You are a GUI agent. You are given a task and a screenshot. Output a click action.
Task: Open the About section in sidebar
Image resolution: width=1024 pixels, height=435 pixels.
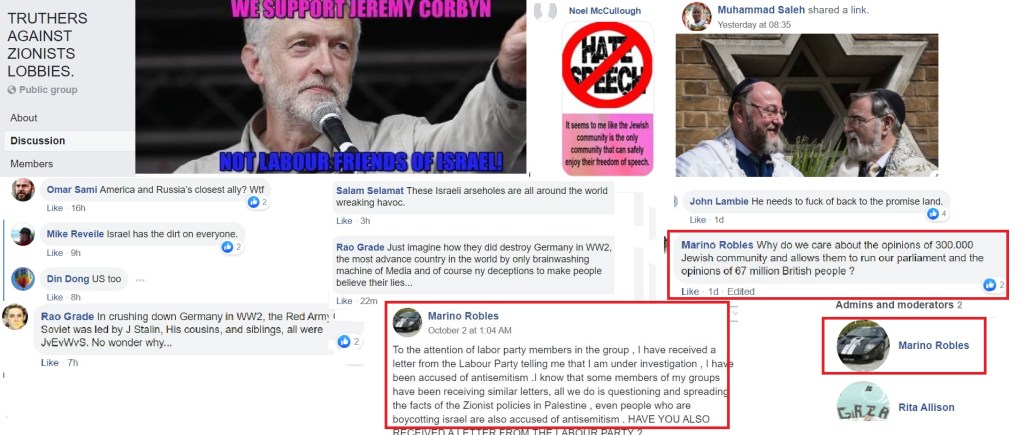coord(24,118)
